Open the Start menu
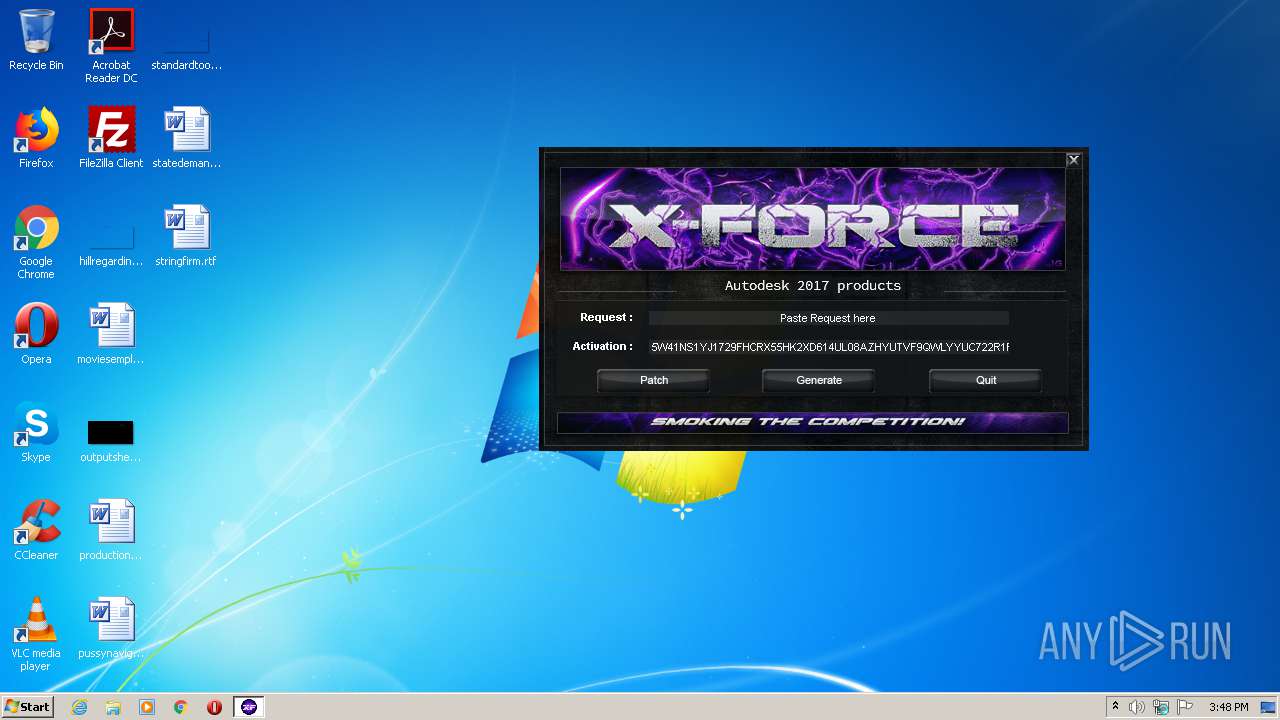Screen dimensions: 1280x720 point(27,707)
